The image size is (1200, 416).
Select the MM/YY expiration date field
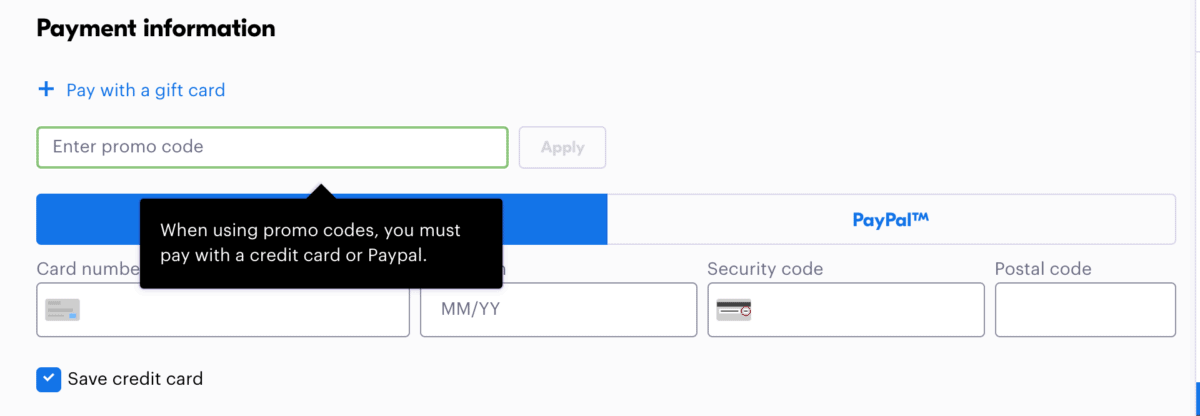tap(558, 310)
